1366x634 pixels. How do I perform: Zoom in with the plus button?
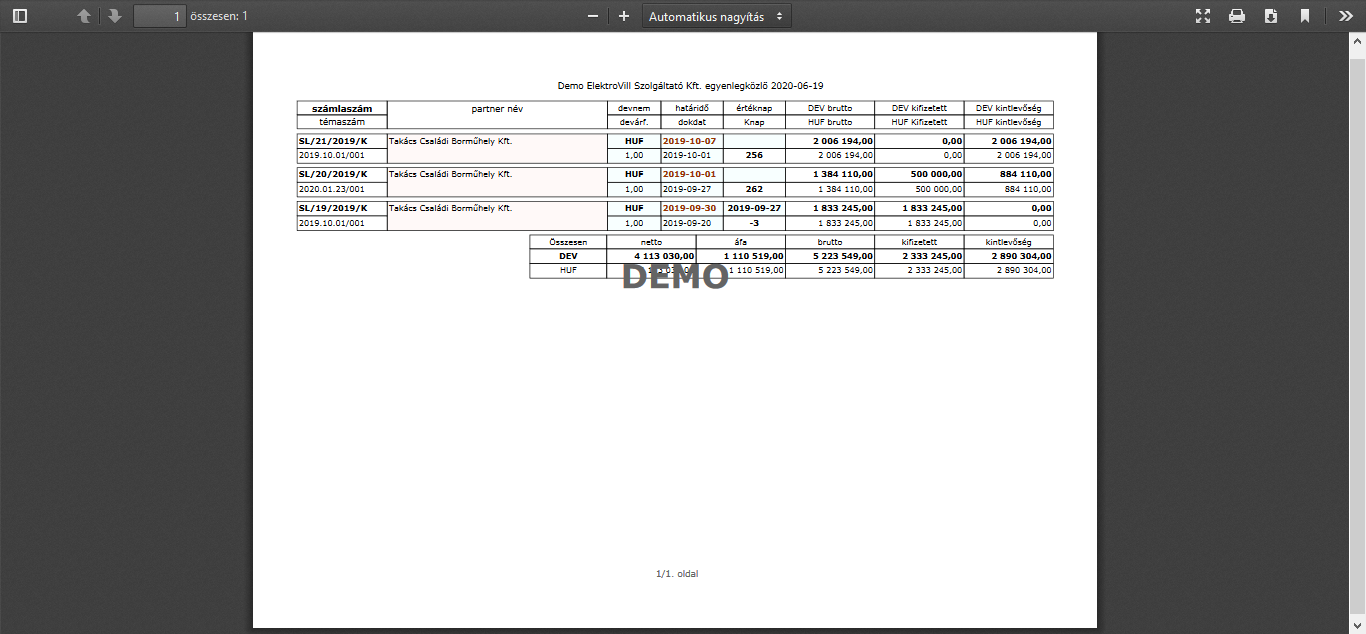tap(624, 16)
